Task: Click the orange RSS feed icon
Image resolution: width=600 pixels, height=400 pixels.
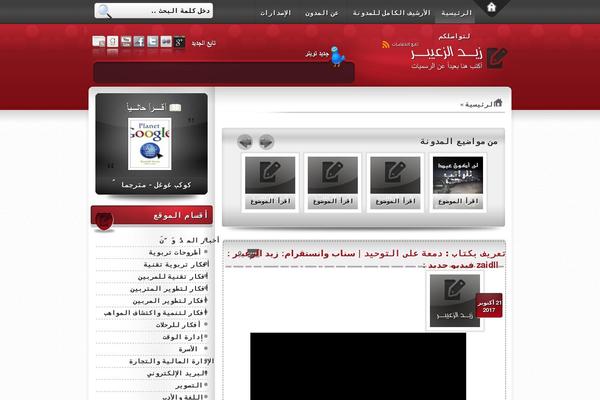Action: pyautogui.click(x=386, y=44)
